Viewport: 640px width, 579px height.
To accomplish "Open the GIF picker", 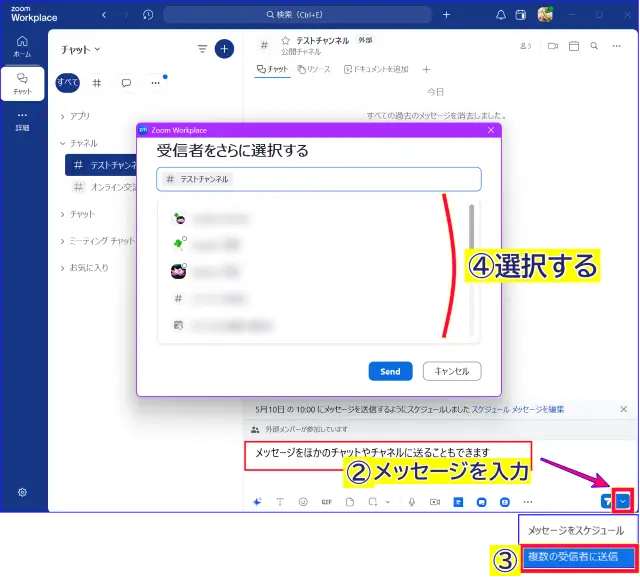I will [327, 502].
